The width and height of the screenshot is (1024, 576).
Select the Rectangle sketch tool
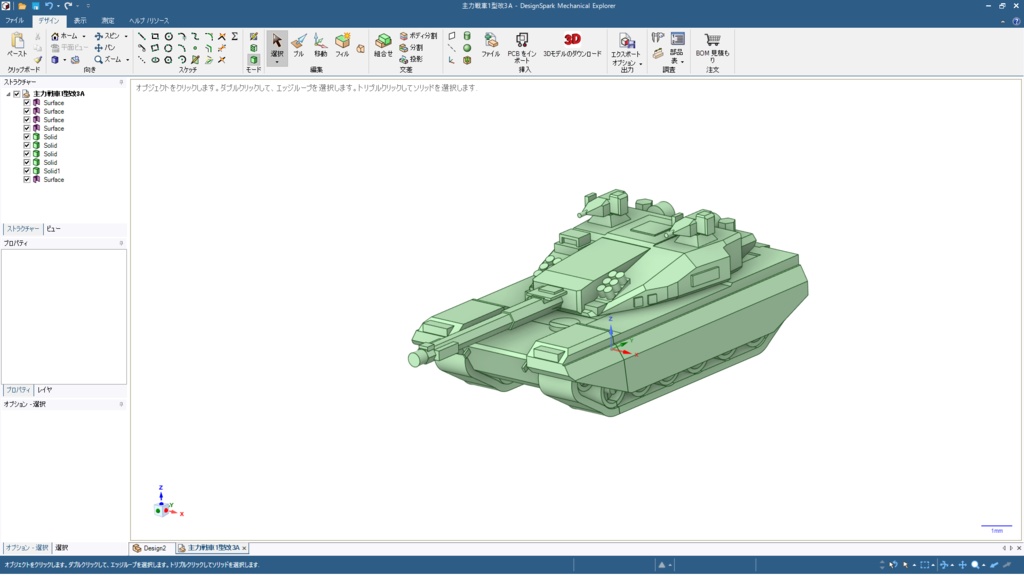tap(155, 37)
